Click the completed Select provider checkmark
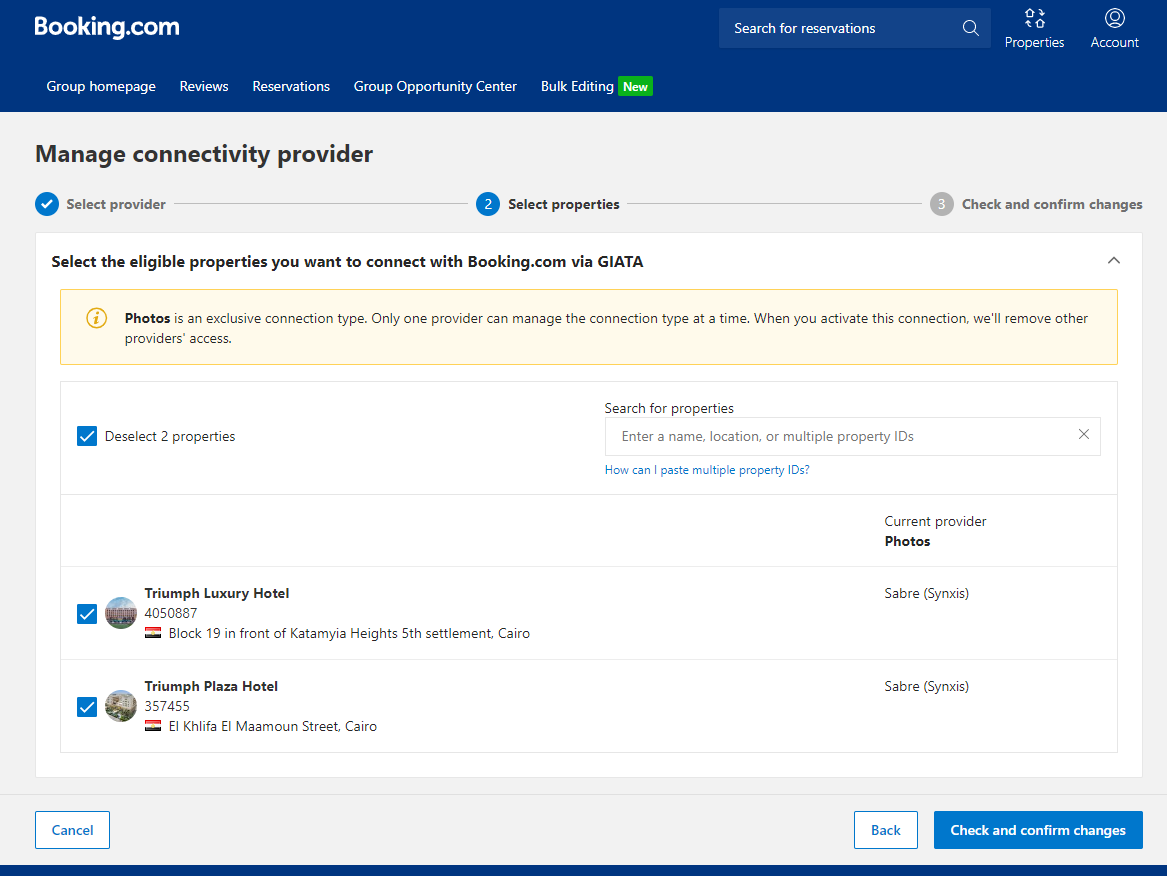 pyautogui.click(x=46, y=203)
